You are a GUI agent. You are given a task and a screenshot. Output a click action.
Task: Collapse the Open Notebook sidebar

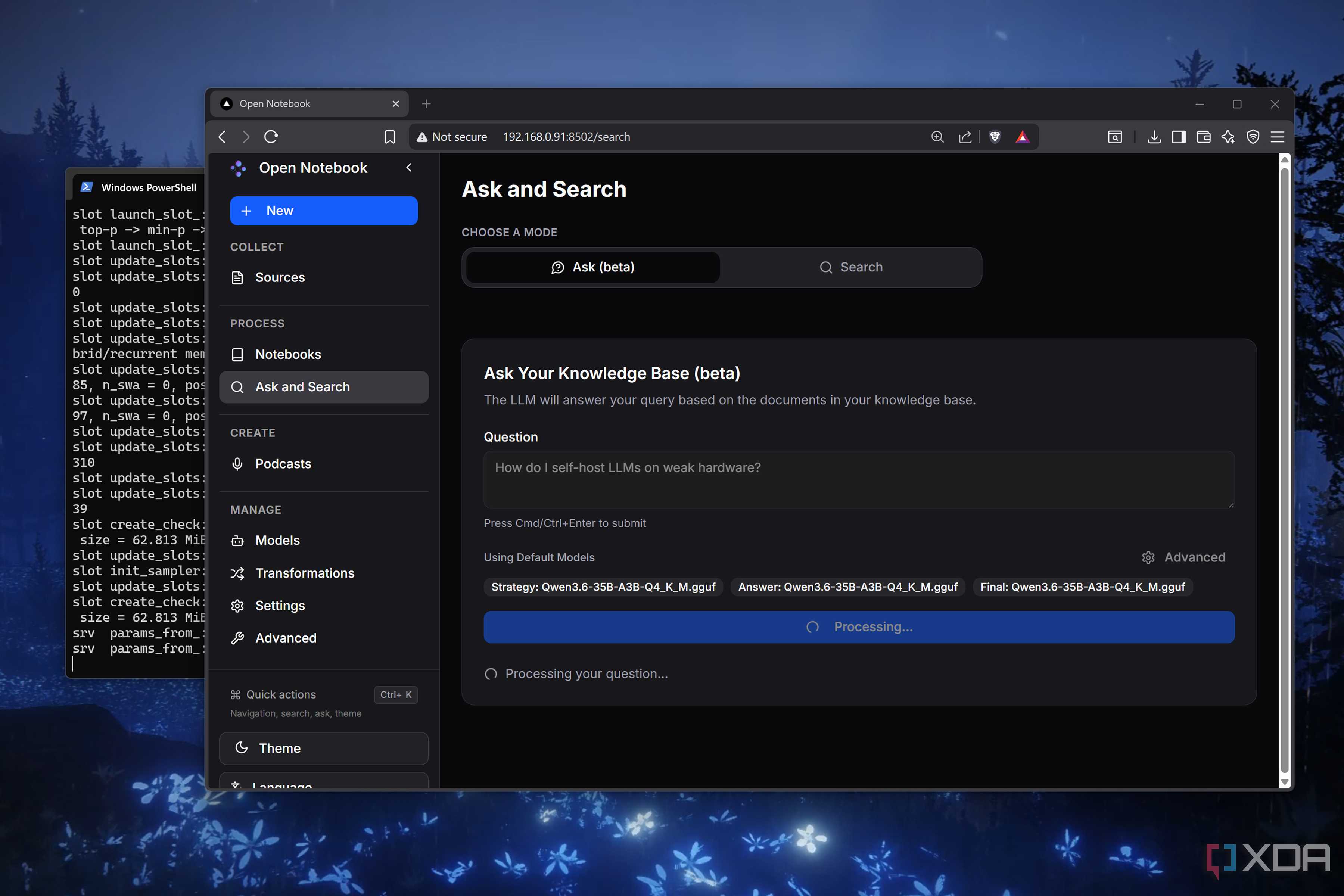(x=408, y=167)
